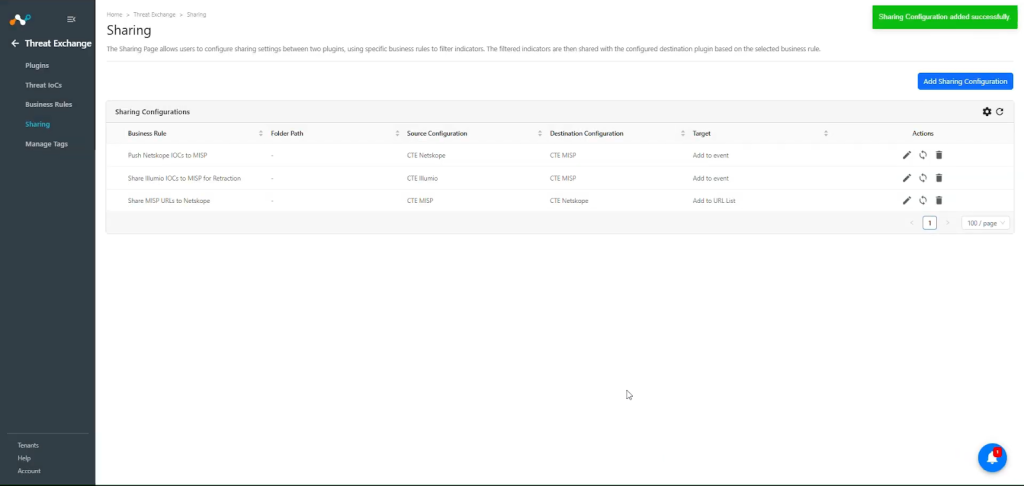Open Threat IoCs in sidebar
1024x486 pixels.
coord(44,85)
